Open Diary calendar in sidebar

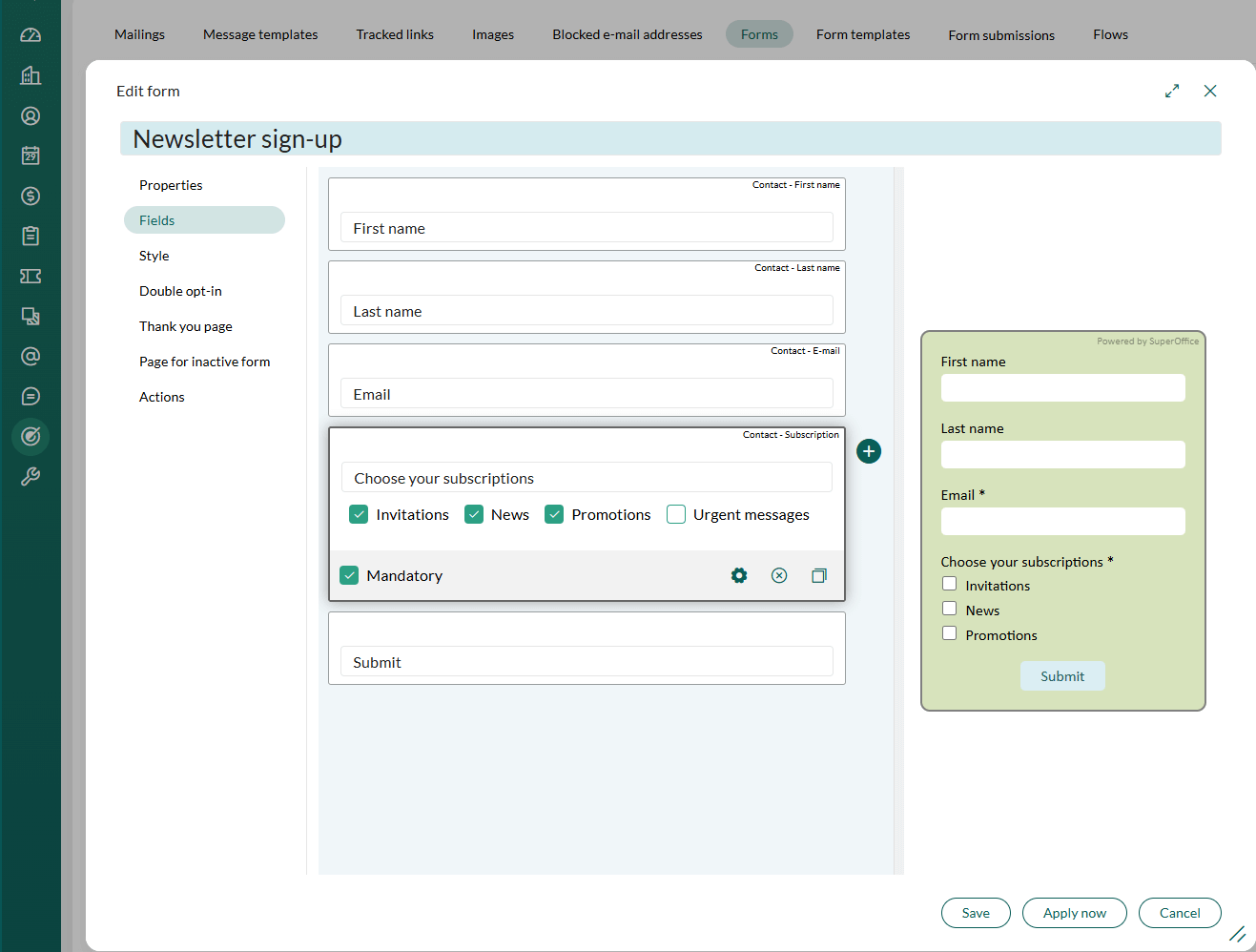pyautogui.click(x=31, y=155)
